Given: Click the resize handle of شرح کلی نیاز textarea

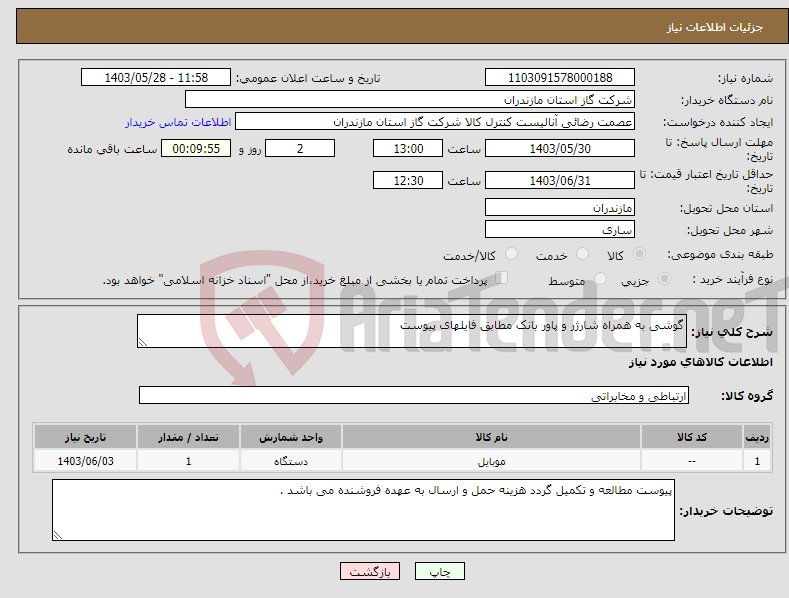Looking at the screenshot, I should 142,342.
